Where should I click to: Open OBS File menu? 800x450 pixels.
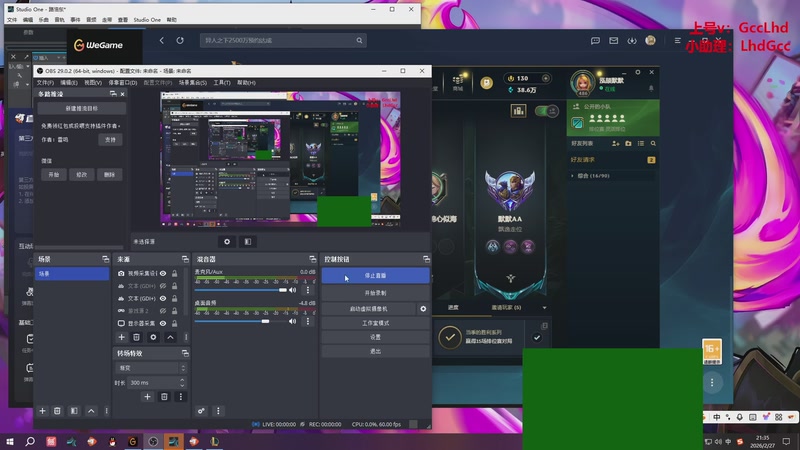point(45,83)
